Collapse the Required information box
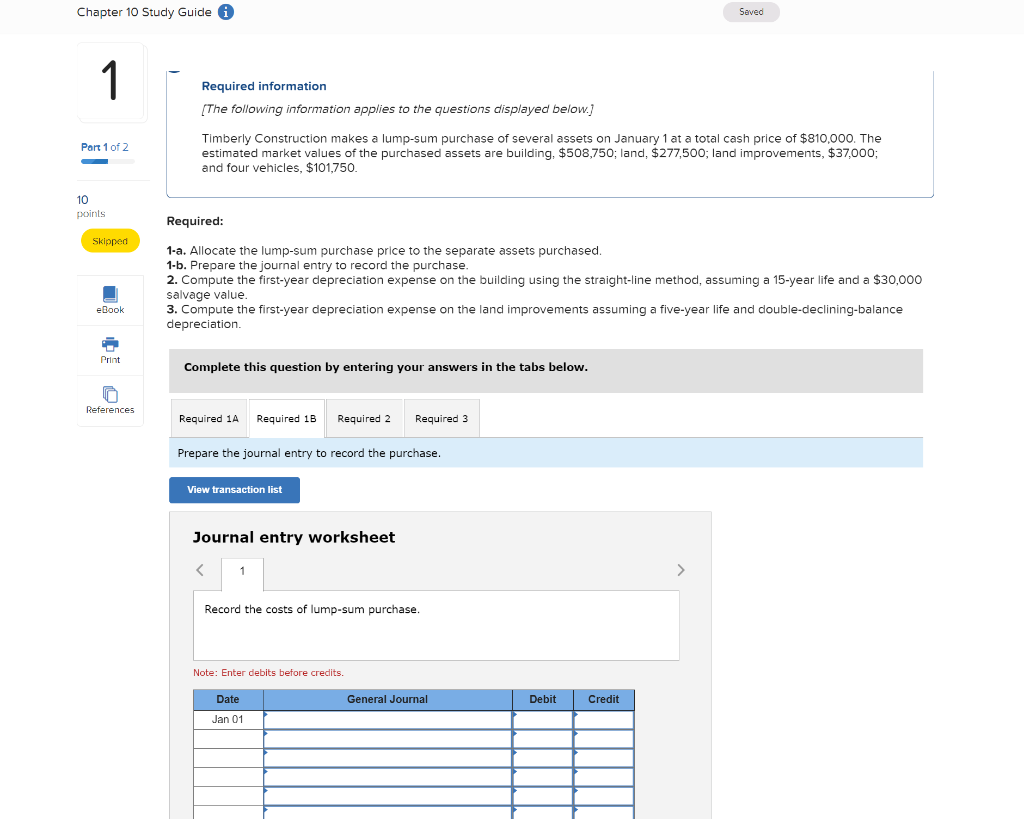Image resolution: width=1024 pixels, height=819 pixels. (174, 71)
